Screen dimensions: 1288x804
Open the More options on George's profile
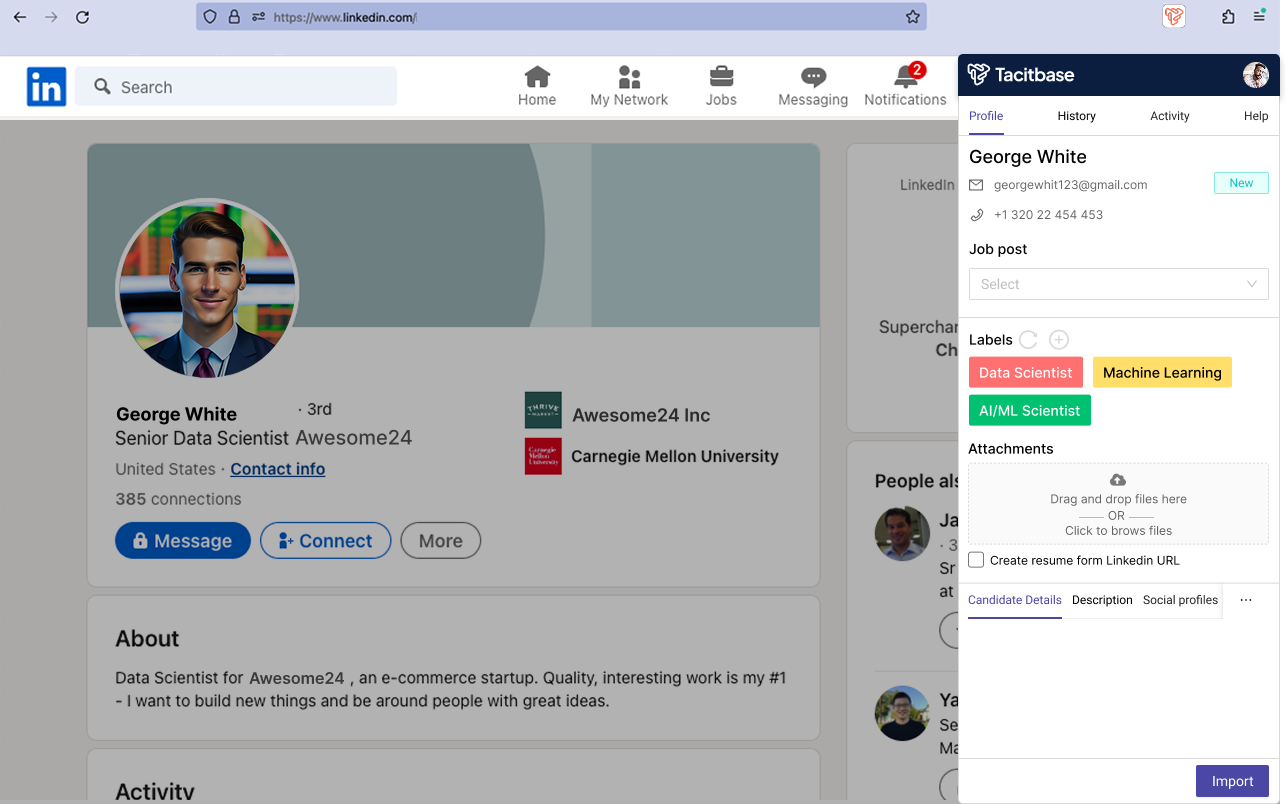[x=440, y=541]
